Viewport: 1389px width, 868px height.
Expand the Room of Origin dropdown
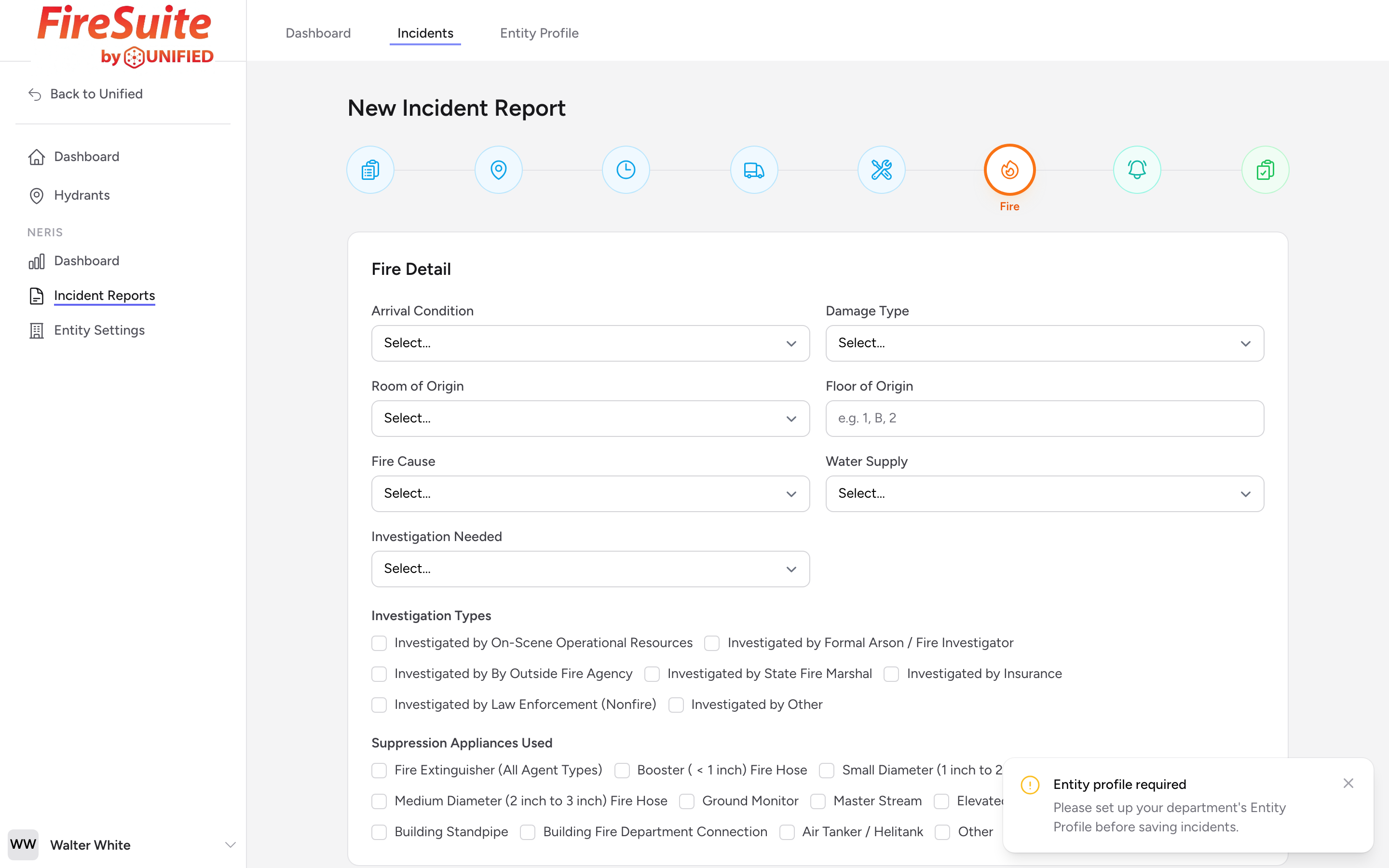[x=590, y=419]
